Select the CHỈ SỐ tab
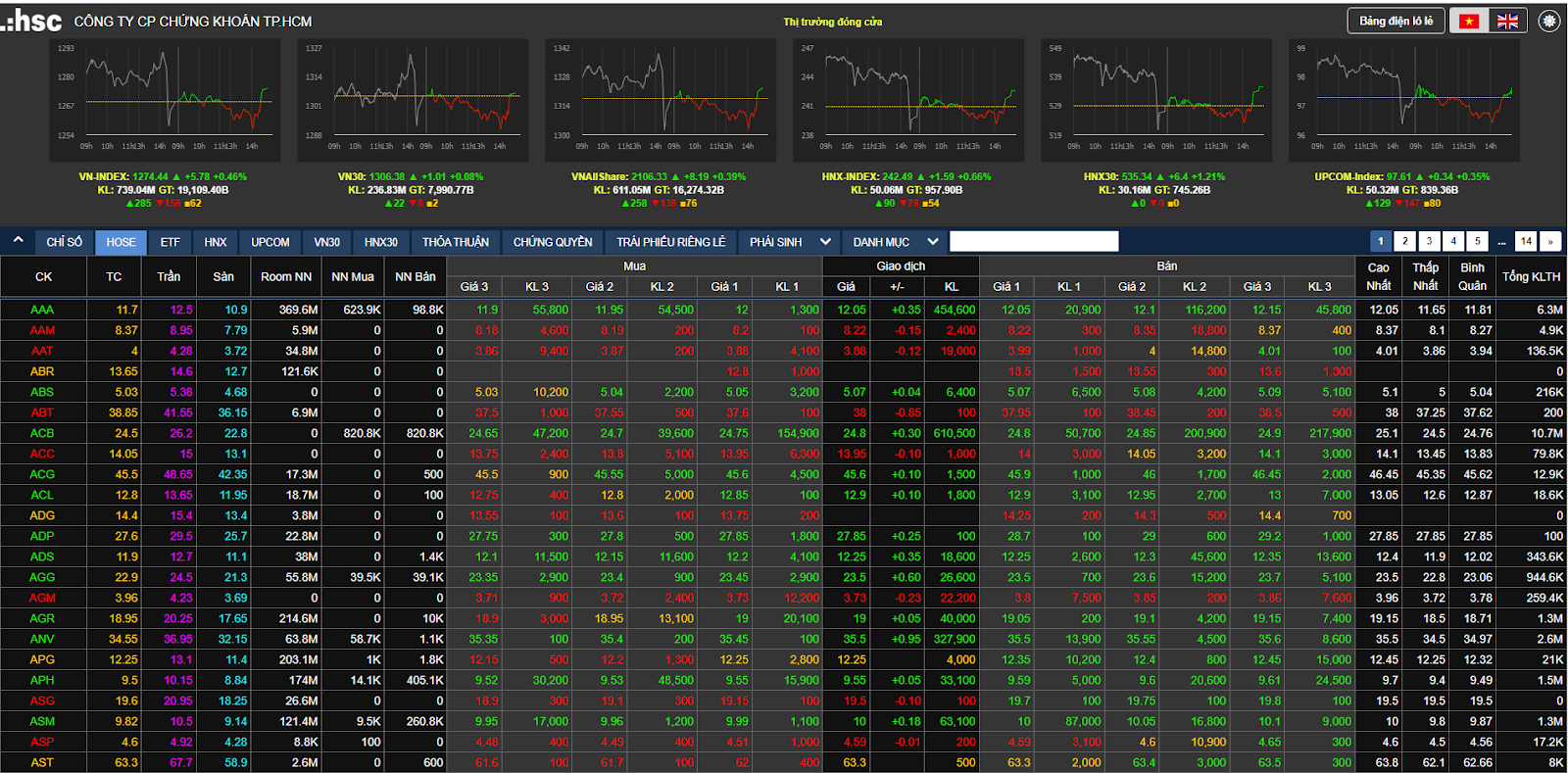This screenshot has height=773, width=1568. click(x=65, y=242)
